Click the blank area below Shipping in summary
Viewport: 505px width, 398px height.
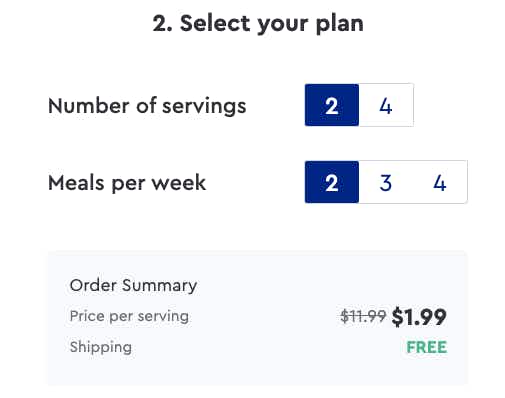point(257,371)
